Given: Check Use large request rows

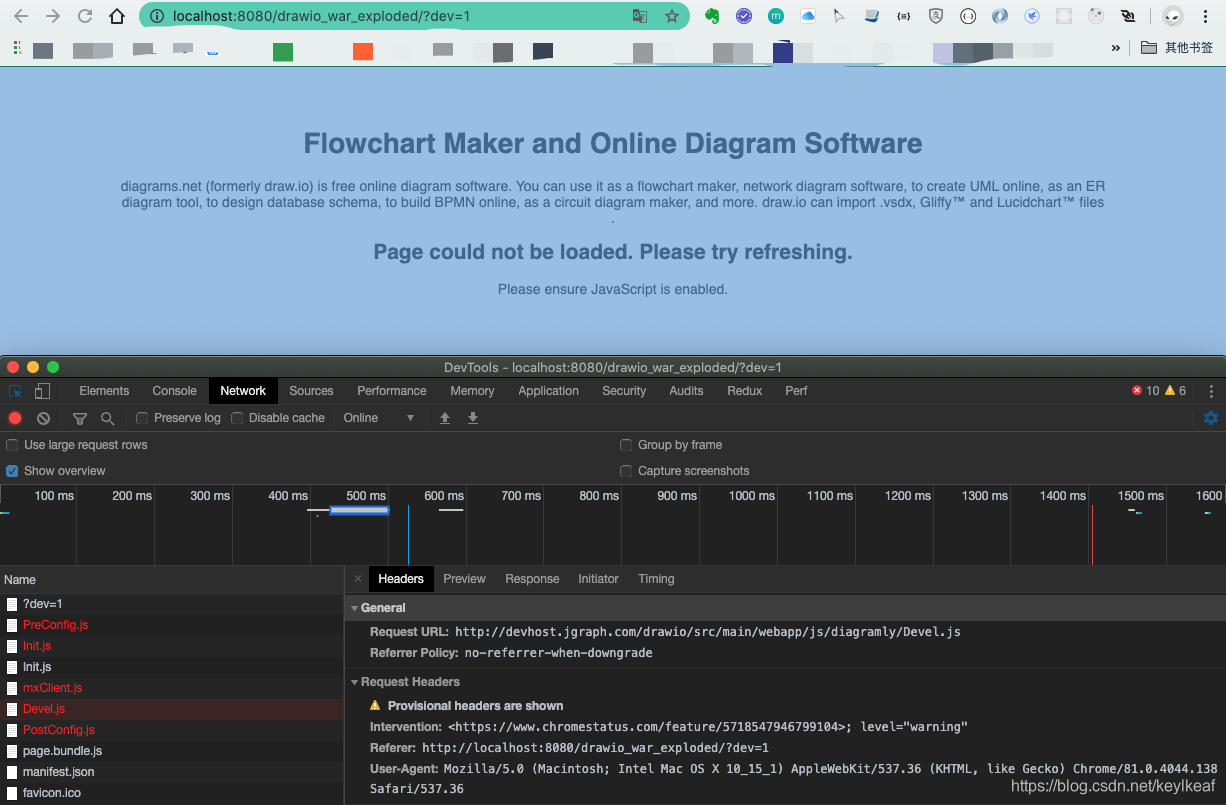Looking at the screenshot, I should click(12, 445).
